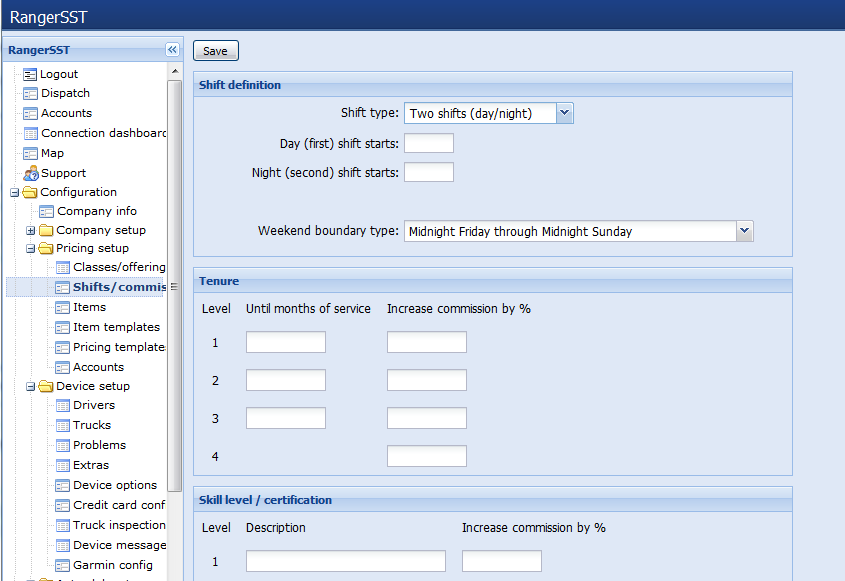
Task: Open Device options in the tree
Action: tap(114, 485)
